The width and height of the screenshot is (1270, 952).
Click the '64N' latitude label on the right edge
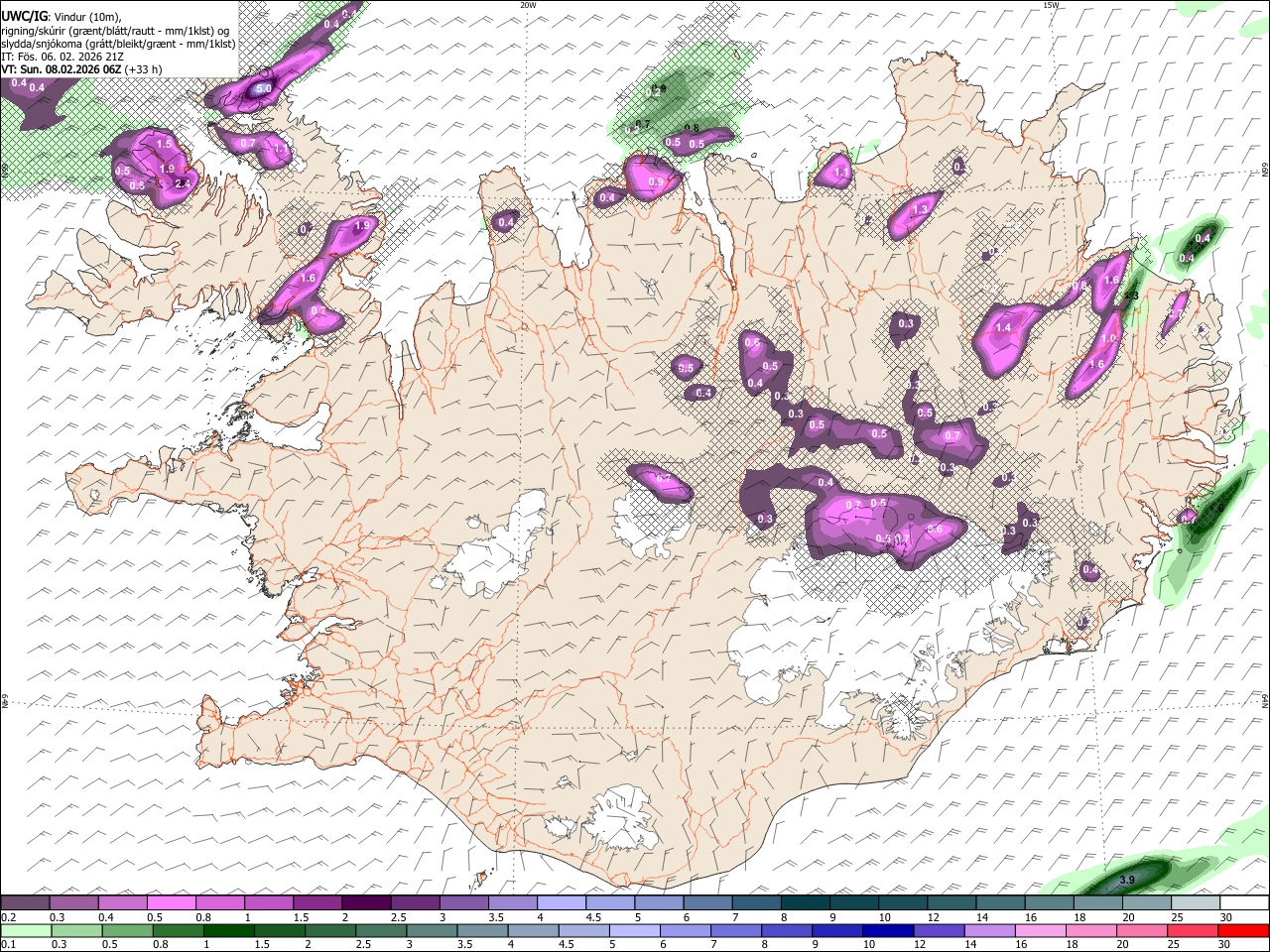click(x=1265, y=700)
